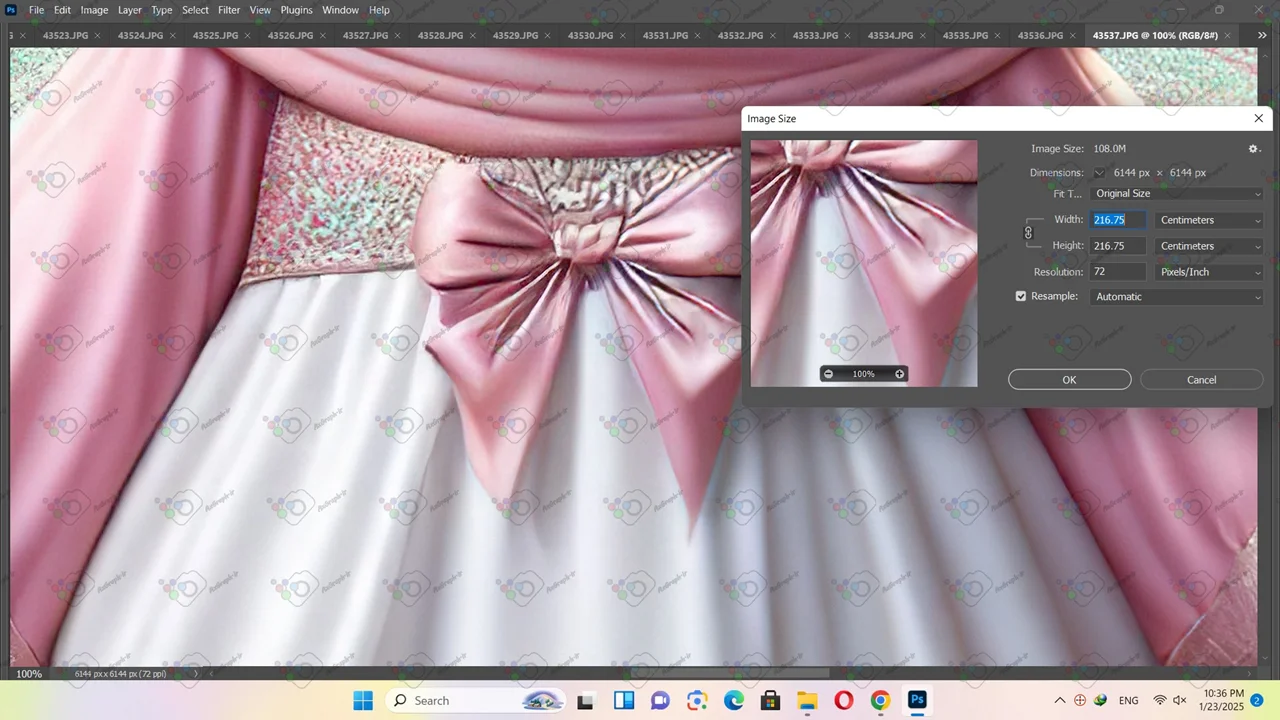This screenshot has height=720, width=1280.
Task: Close the 43523.JPG document tab
Action: [97, 36]
